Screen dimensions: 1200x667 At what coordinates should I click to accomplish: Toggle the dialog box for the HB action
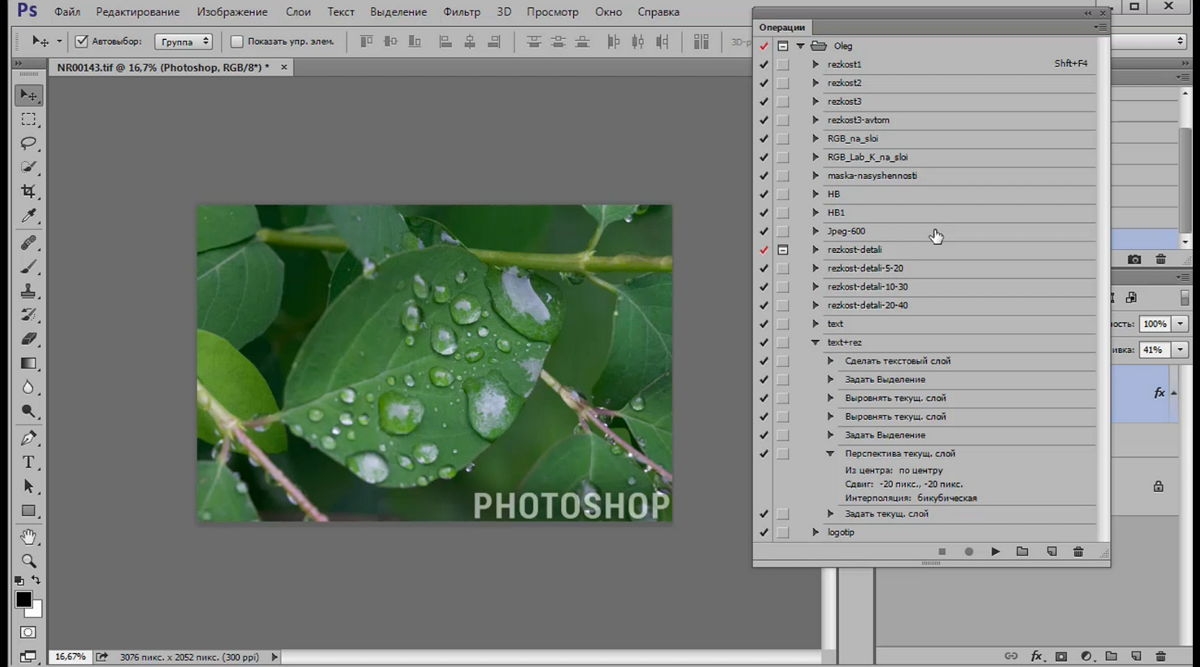tap(783, 194)
